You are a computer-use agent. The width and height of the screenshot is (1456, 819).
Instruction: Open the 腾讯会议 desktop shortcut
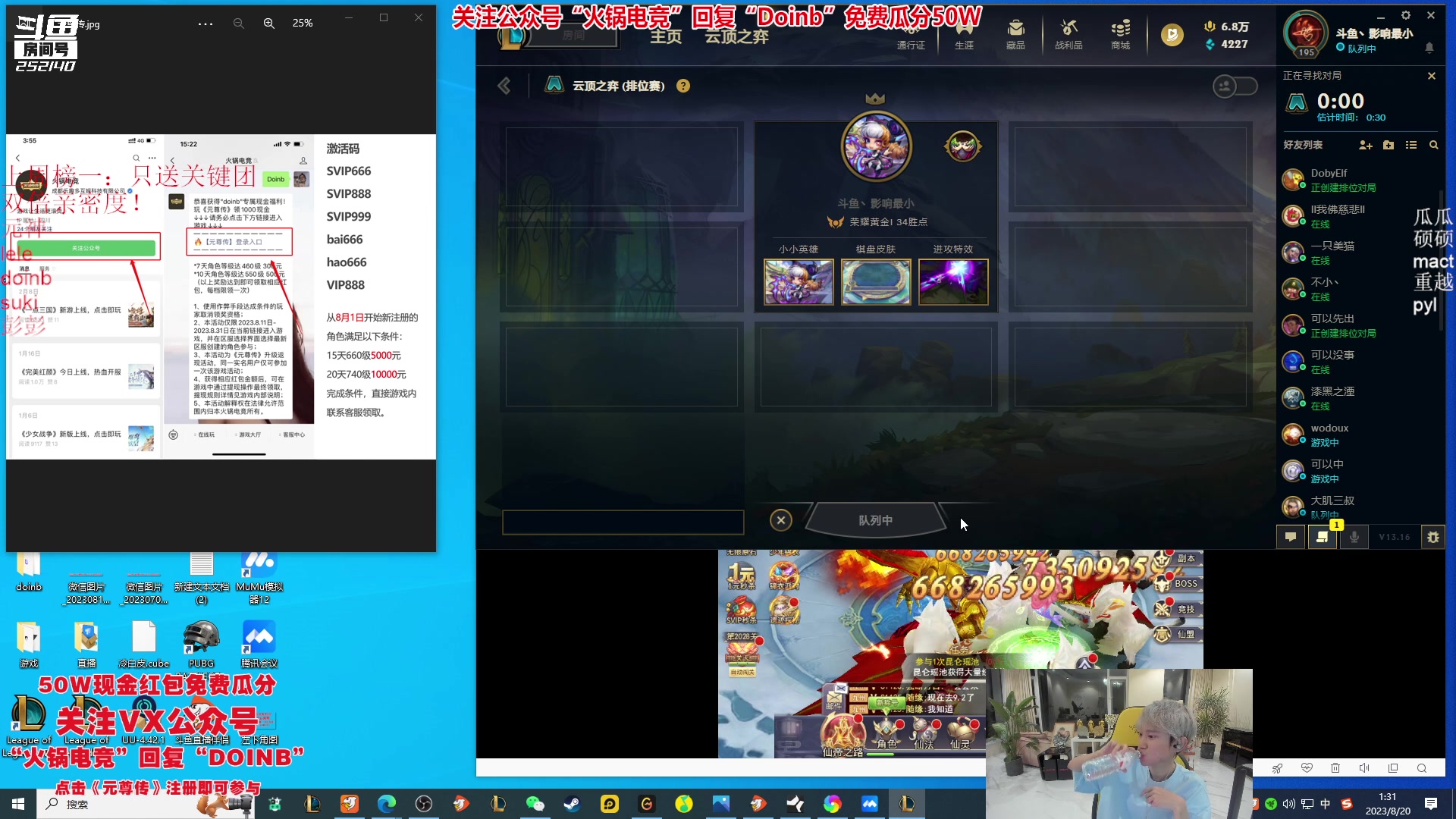259,644
